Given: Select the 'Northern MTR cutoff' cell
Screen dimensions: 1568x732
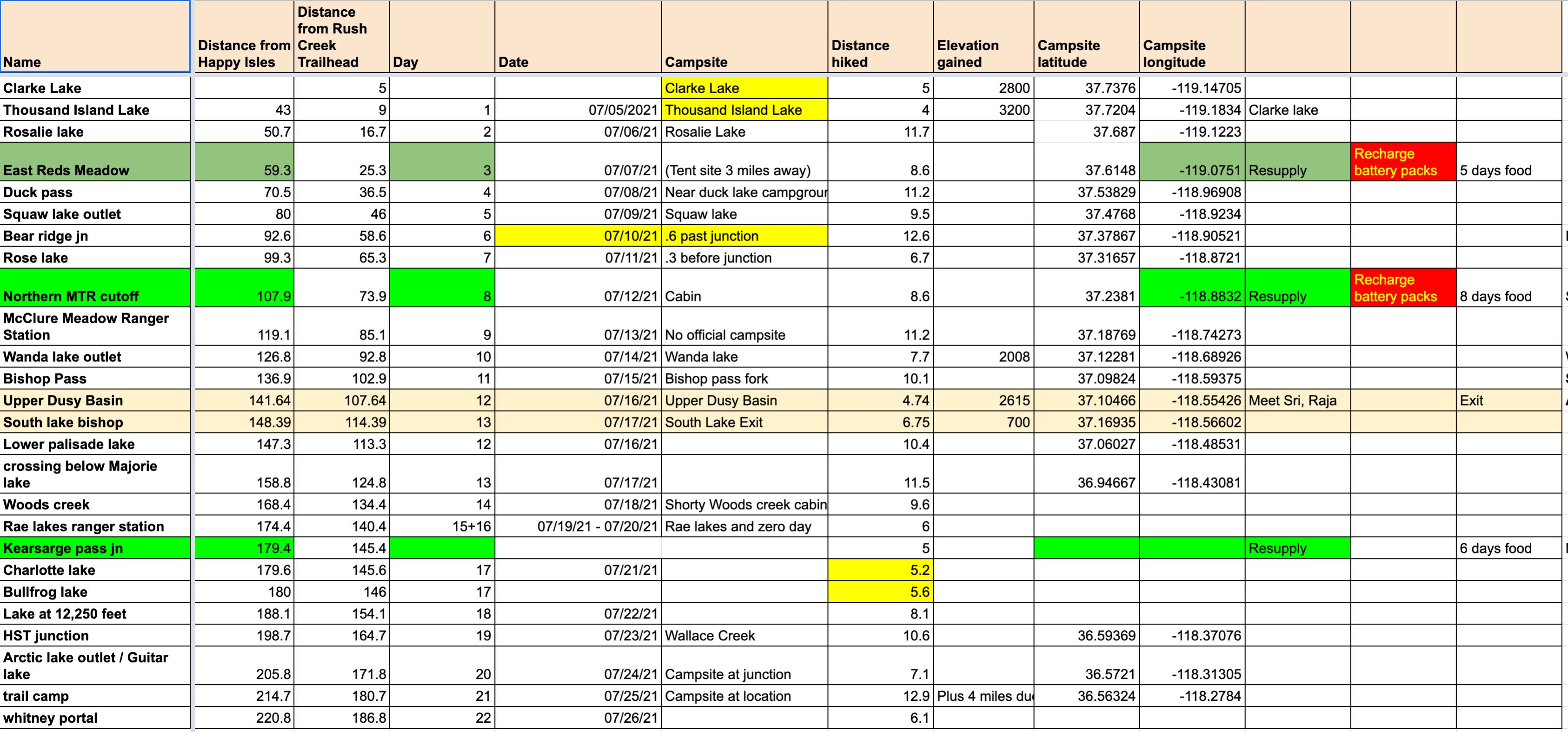Looking at the screenshot, I should pos(96,287).
